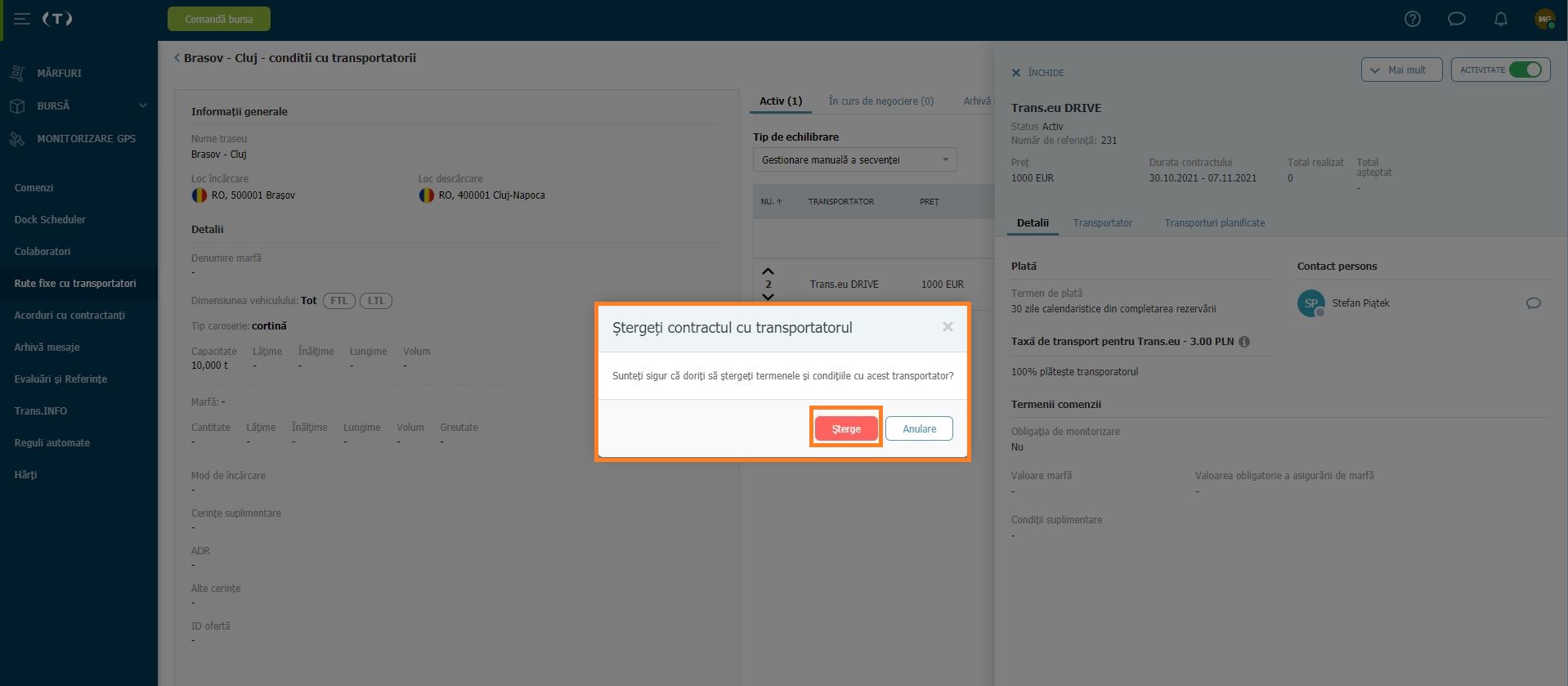The height and width of the screenshot is (686, 1568).
Task: Toggle the Activitate switch
Action: click(x=1525, y=69)
